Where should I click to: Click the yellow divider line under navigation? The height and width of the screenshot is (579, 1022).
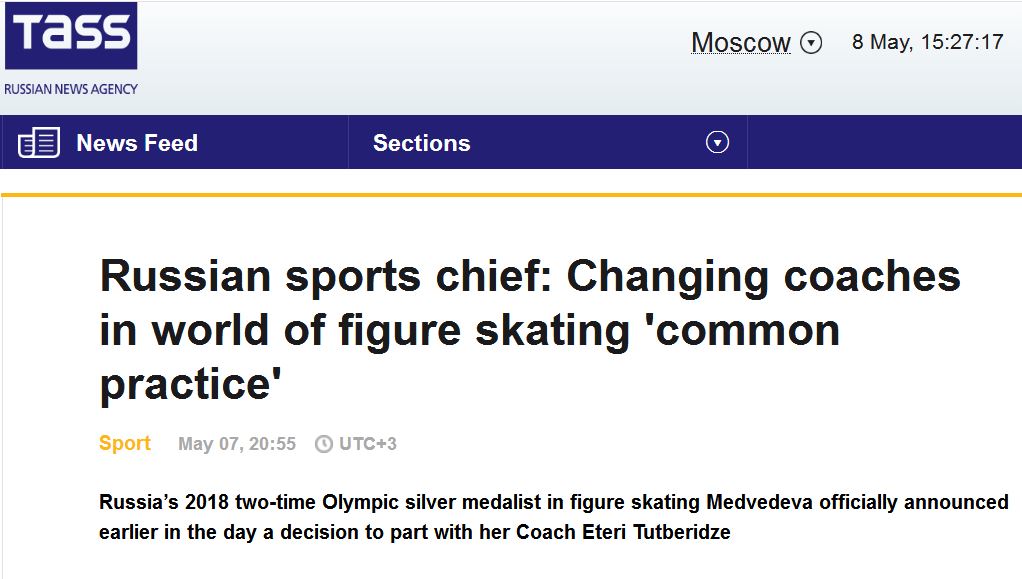pyautogui.click(x=511, y=194)
